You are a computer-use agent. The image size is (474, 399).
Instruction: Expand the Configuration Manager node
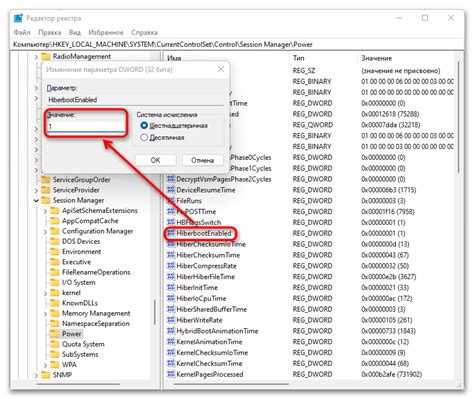pyautogui.click(x=45, y=231)
